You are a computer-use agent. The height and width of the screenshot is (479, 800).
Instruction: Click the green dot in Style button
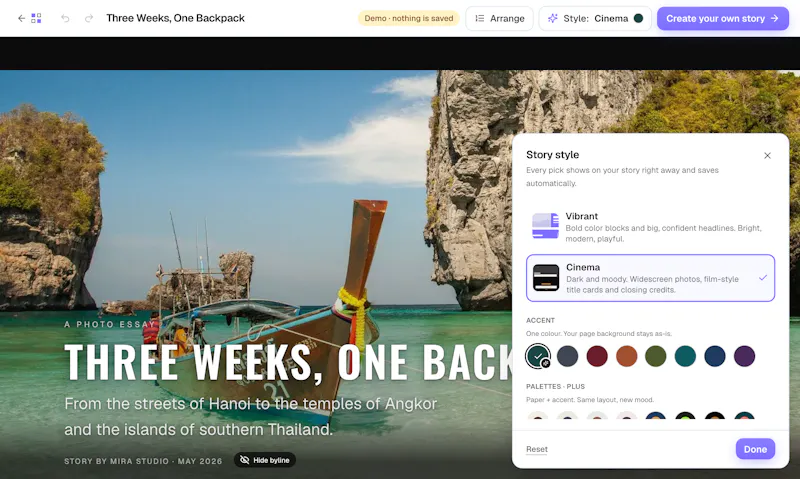(638, 18)
